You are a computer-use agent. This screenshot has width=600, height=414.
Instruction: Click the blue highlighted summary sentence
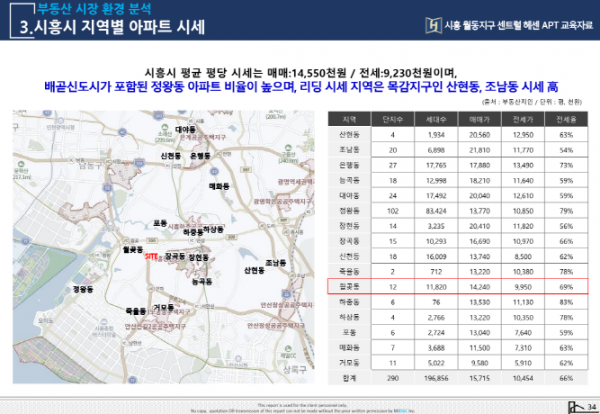[299, 86]
